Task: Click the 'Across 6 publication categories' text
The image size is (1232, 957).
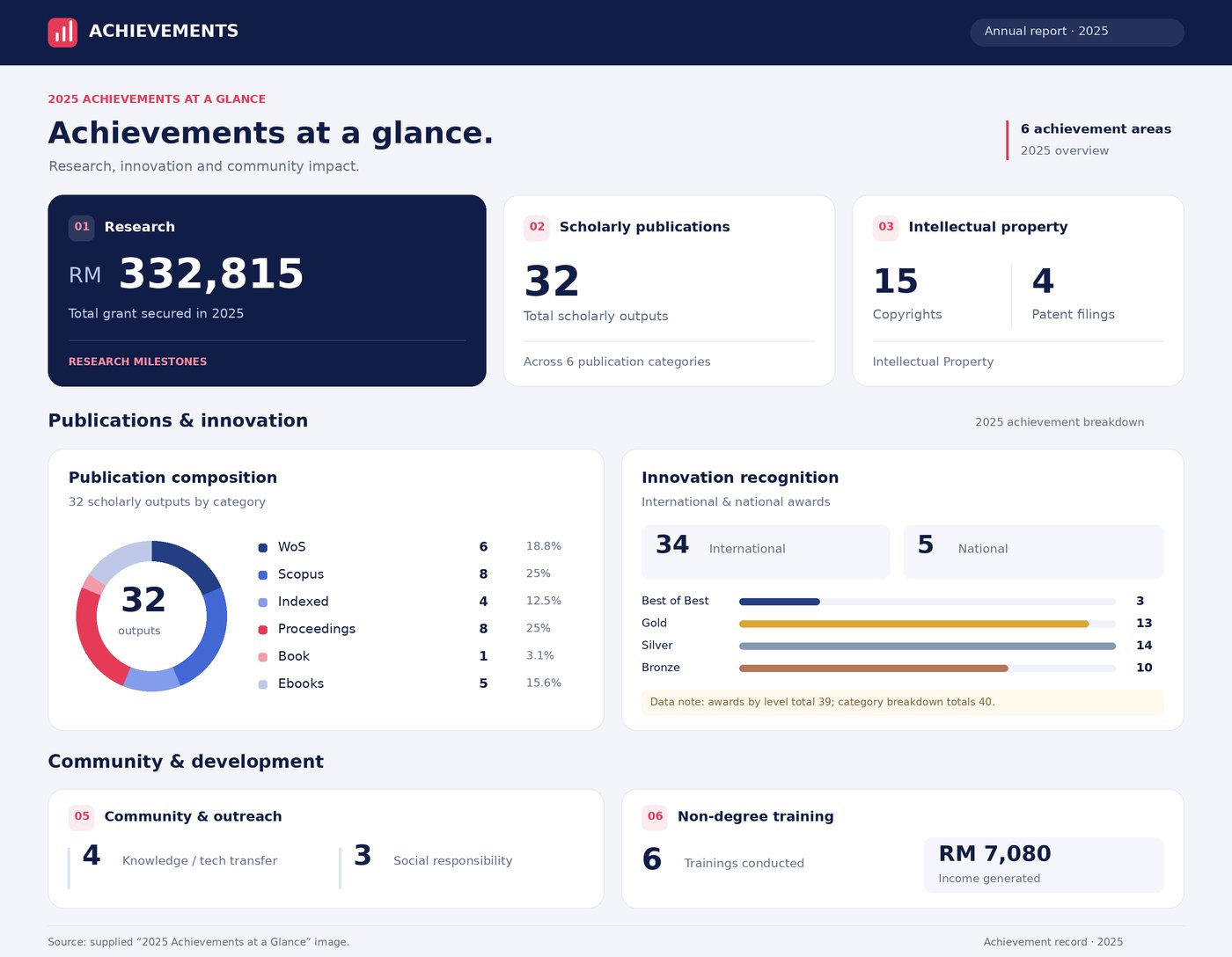Action: pos(617,362)
